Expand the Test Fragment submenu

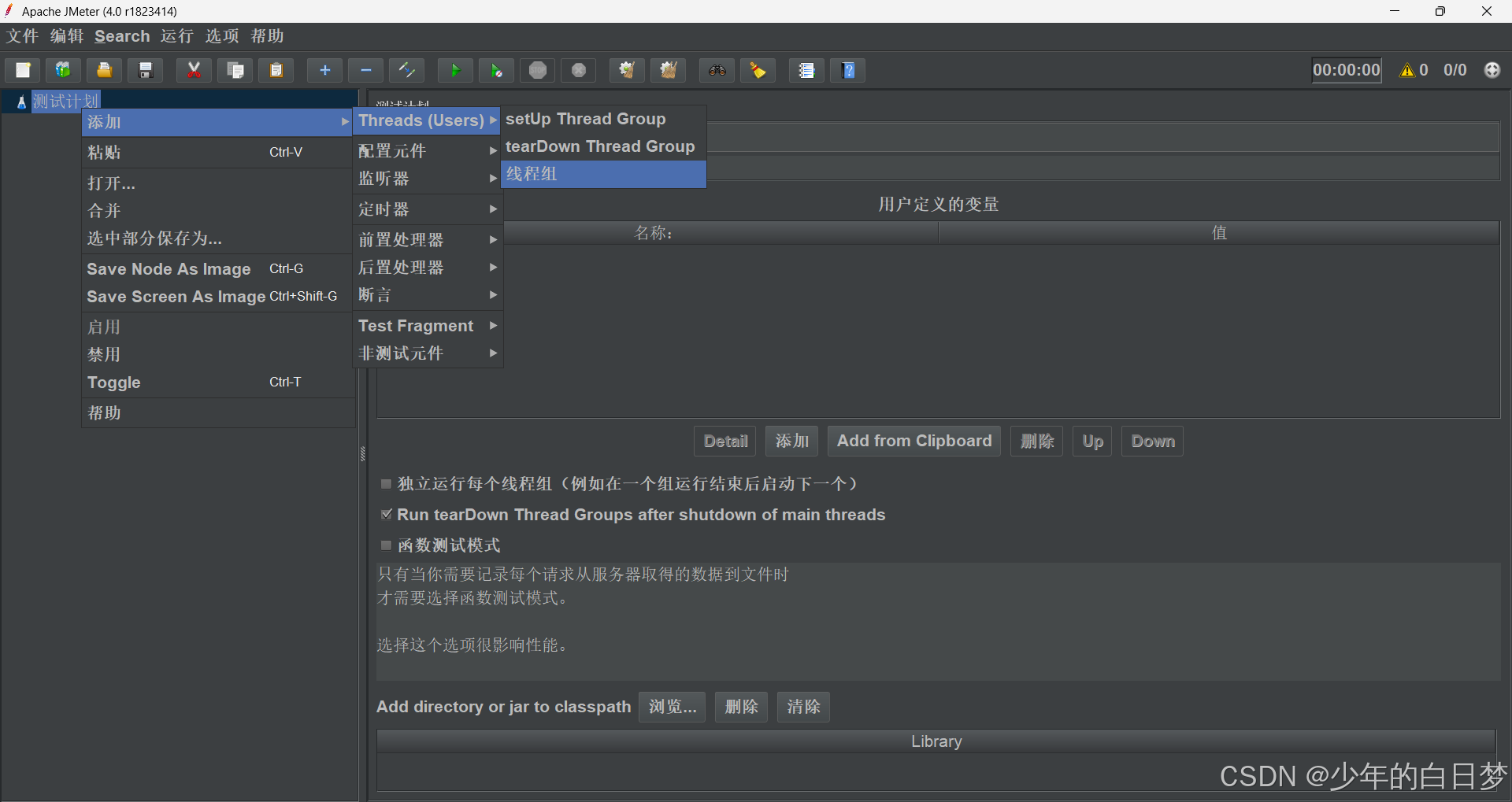[x=427, y=326]
